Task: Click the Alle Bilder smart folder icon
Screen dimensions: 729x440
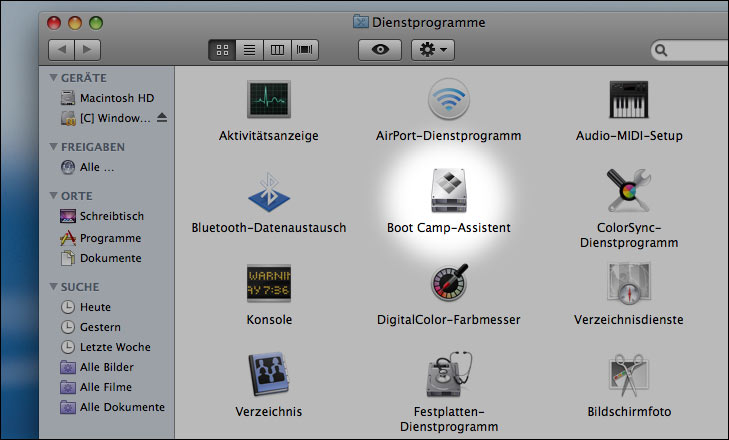Action: [68, 367]
